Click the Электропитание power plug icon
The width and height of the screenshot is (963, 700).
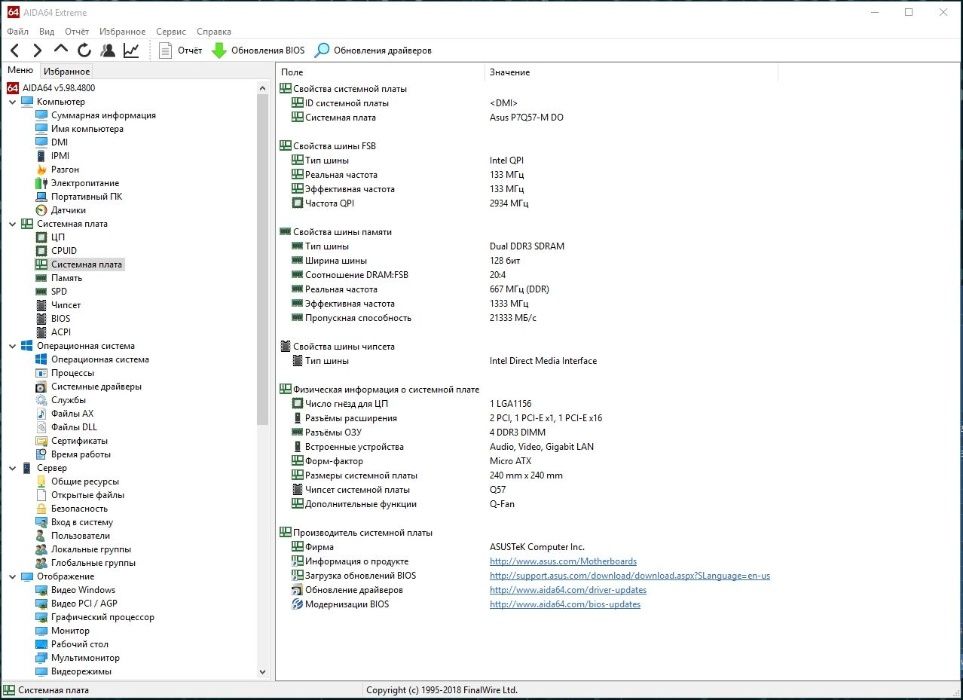pyautogui.click(x=41, y=183)
